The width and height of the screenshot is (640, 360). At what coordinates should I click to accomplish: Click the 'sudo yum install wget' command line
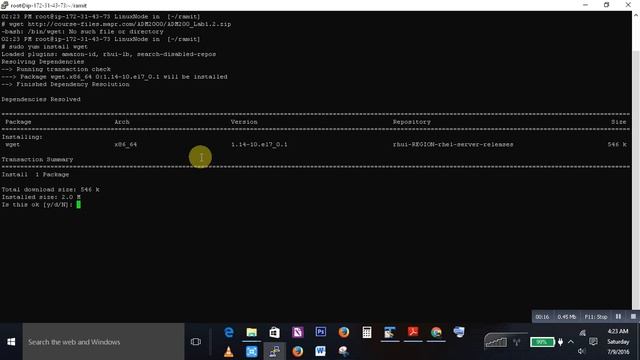click(44, 47)
